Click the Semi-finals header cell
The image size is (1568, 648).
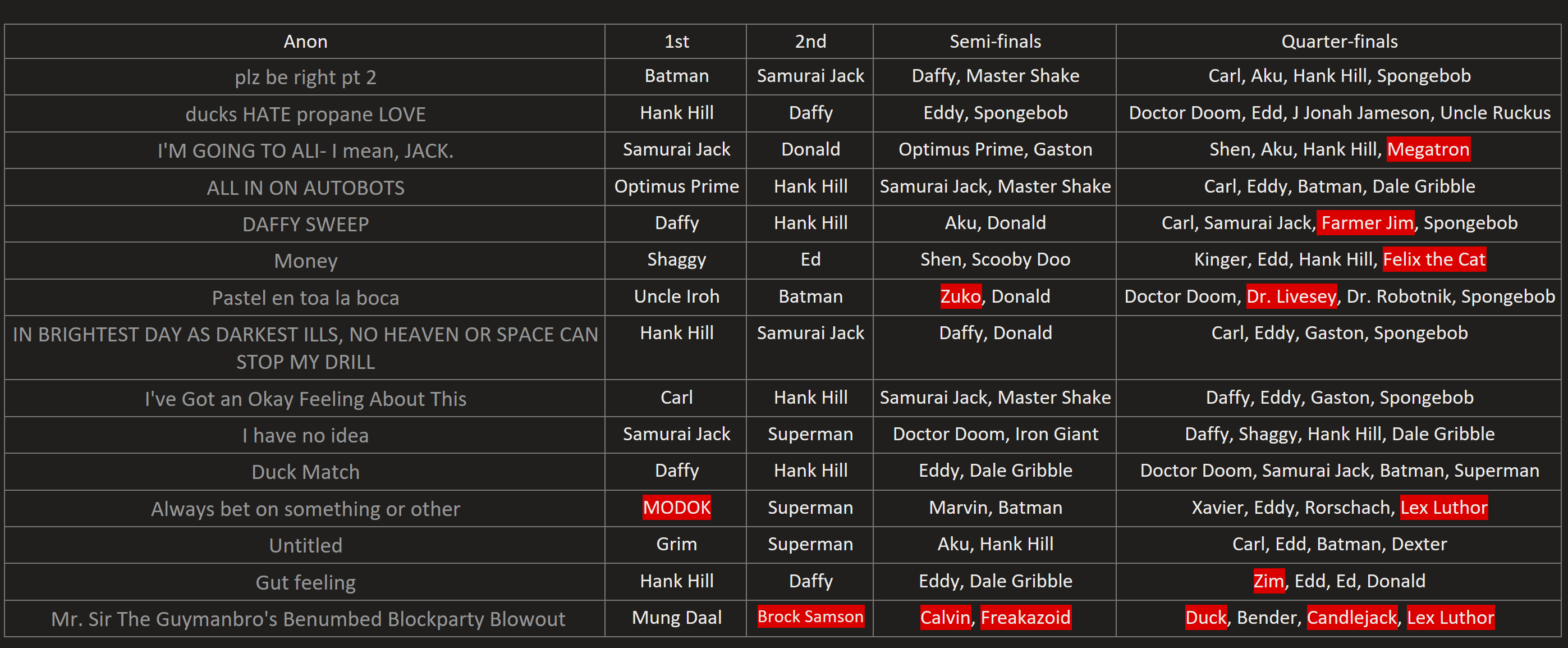(x=994, y=42)
